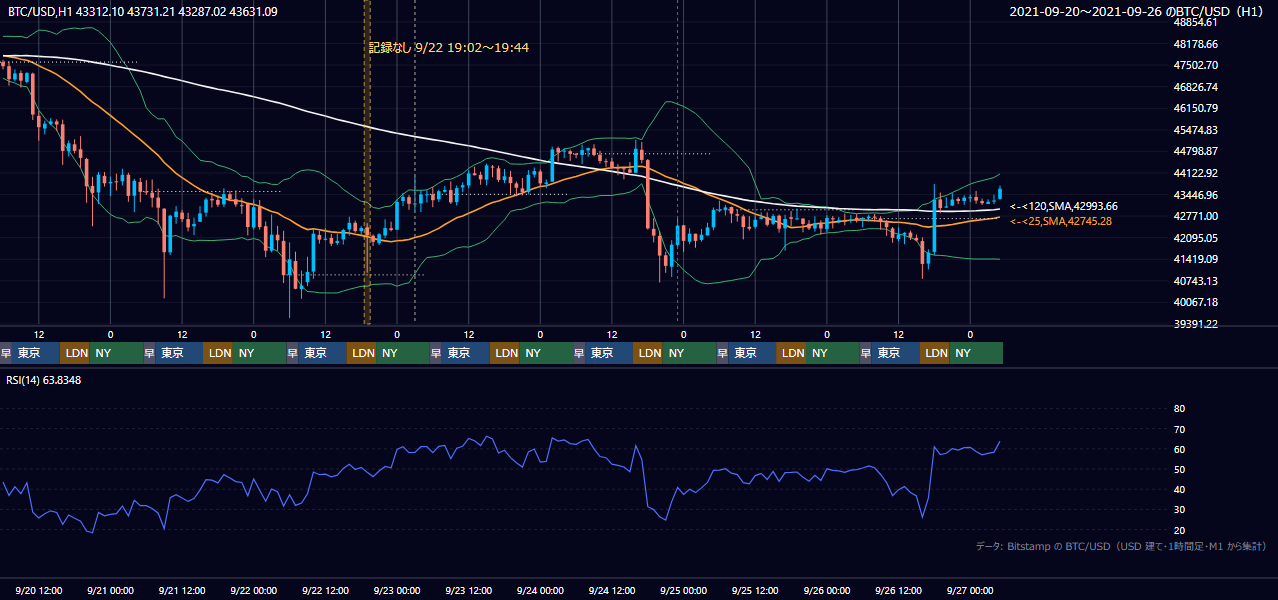Click price axis label 39391.22
Viewport: 1278px width, 600px height.
[1195, 324]
